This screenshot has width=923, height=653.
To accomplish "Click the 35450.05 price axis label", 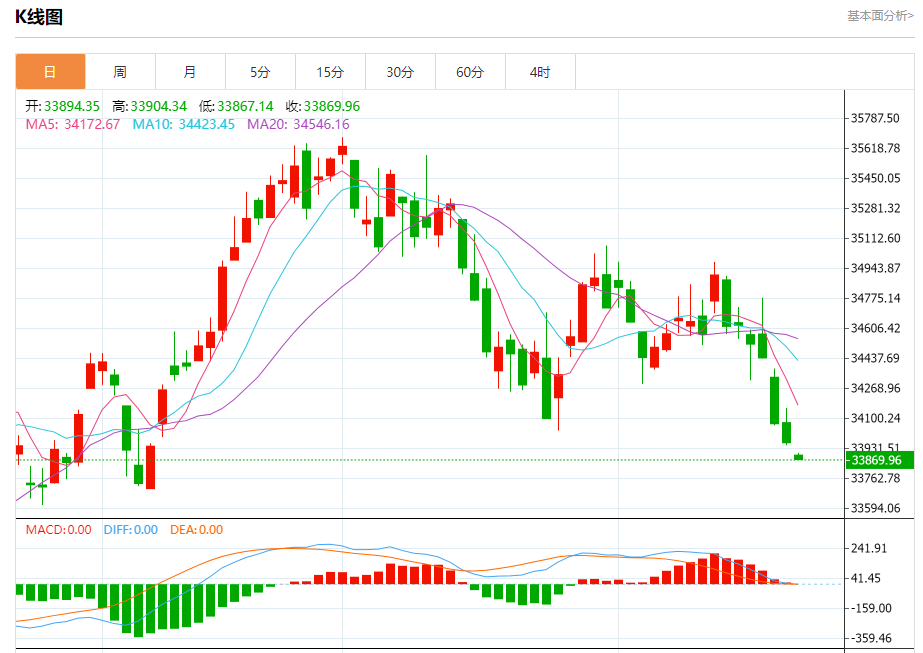I will pyautogui.click(x=875, y=178).
